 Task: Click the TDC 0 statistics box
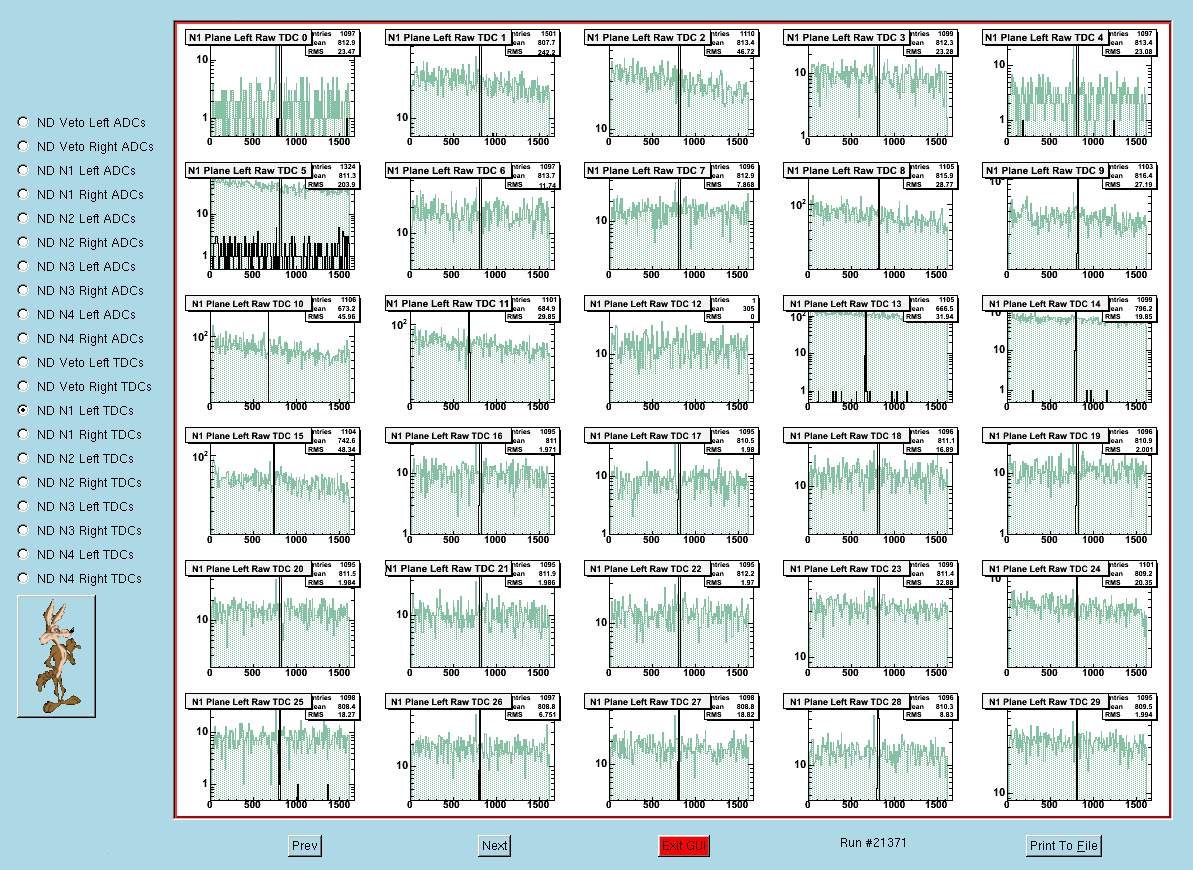[334, 43]
